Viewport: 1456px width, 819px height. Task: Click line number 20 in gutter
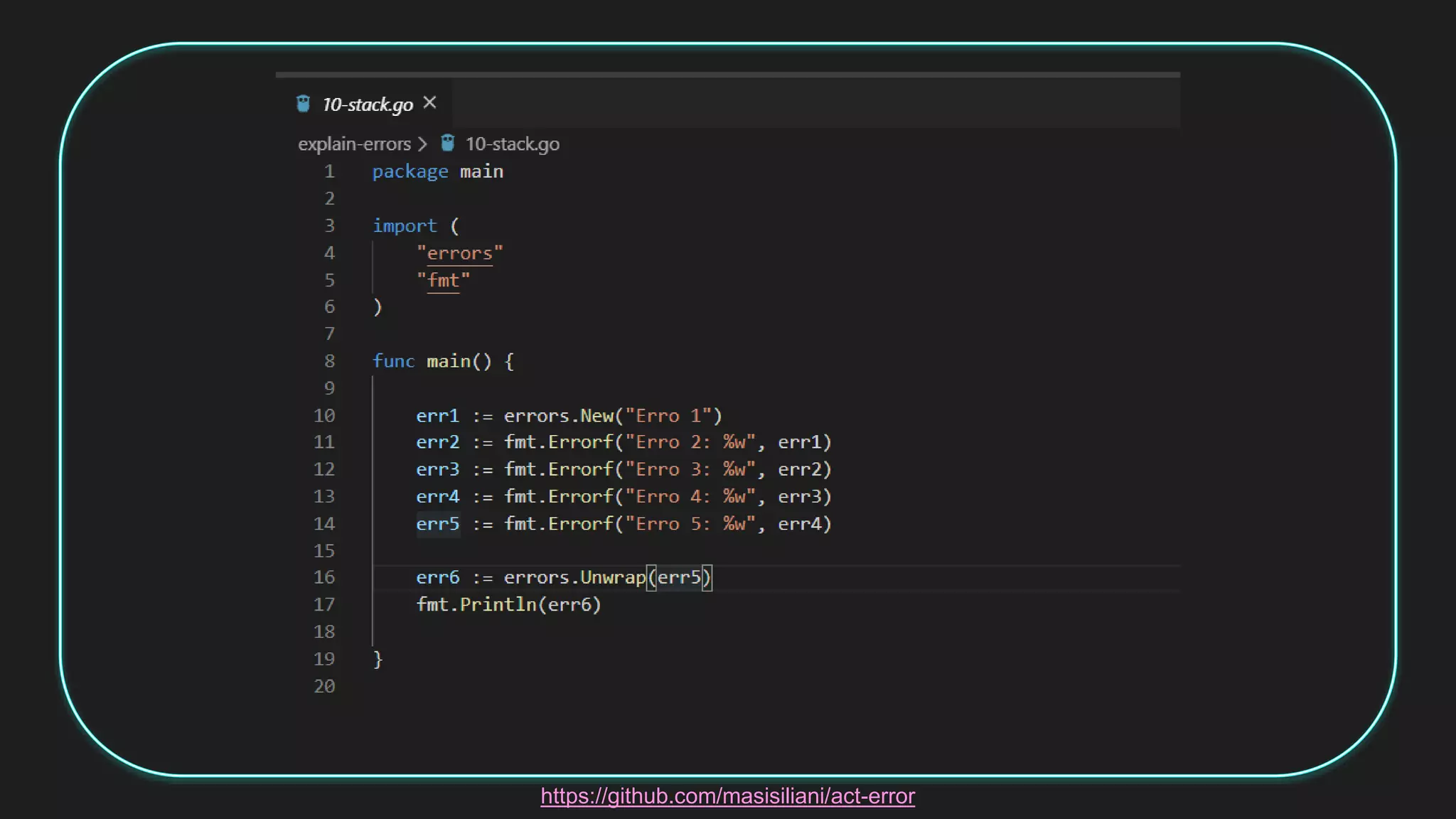point(324,686)
